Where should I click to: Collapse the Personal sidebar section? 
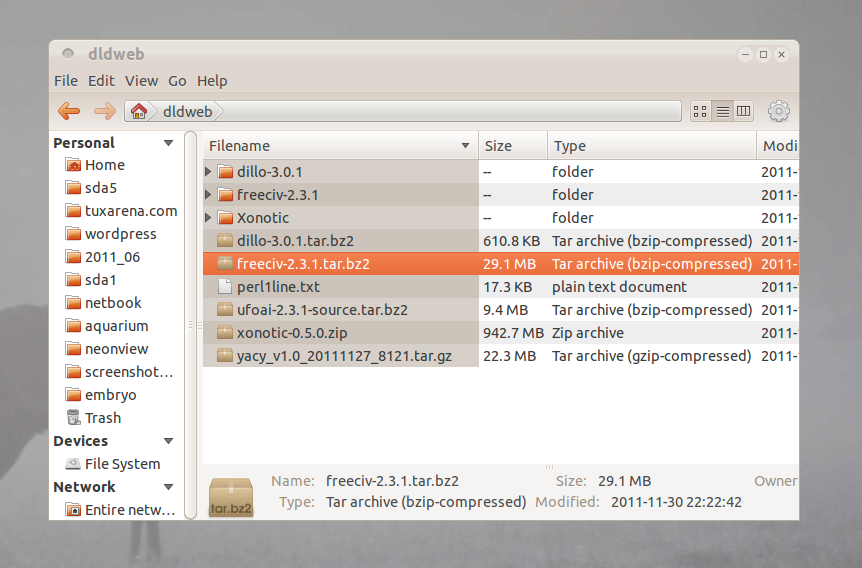(168, 143)
